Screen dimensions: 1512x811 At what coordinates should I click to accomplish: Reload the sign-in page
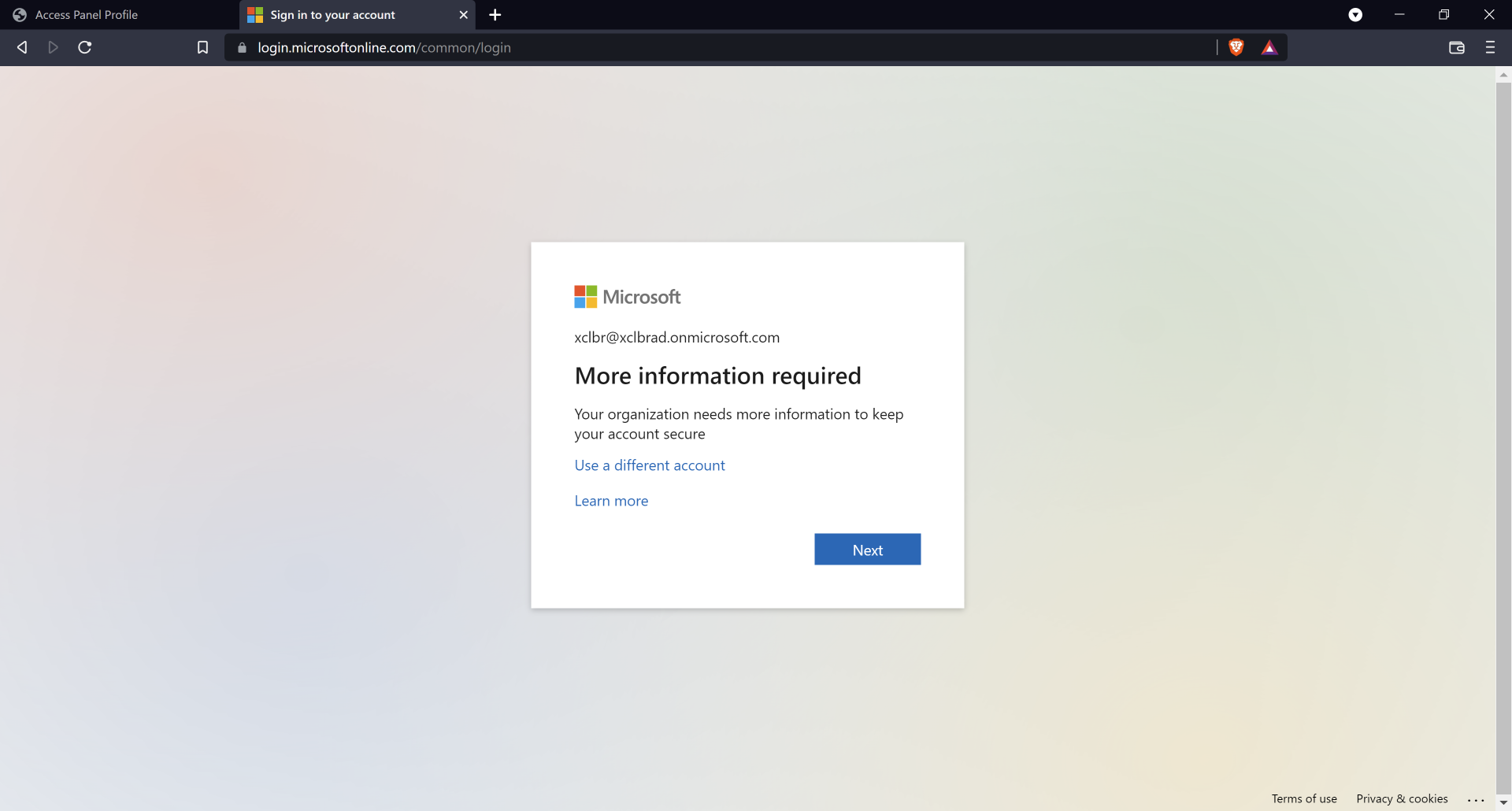coord(85,47)
